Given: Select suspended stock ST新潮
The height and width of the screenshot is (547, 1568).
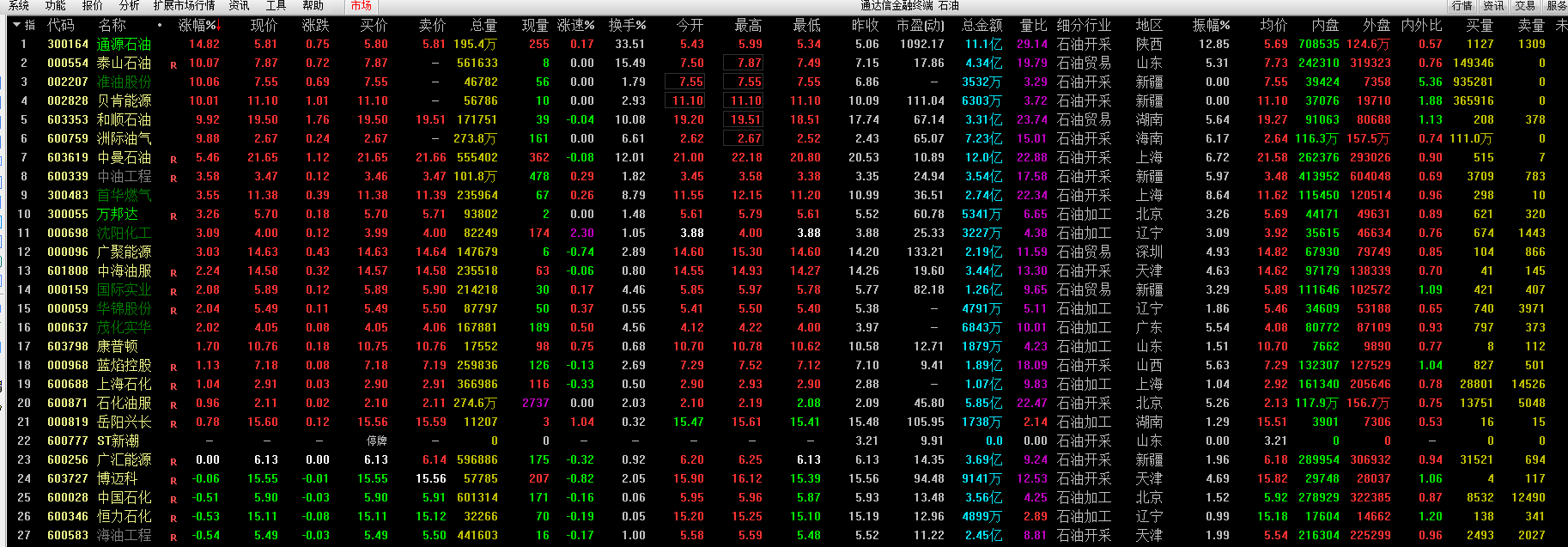Looking at the screenshot, I should (119, 441).
